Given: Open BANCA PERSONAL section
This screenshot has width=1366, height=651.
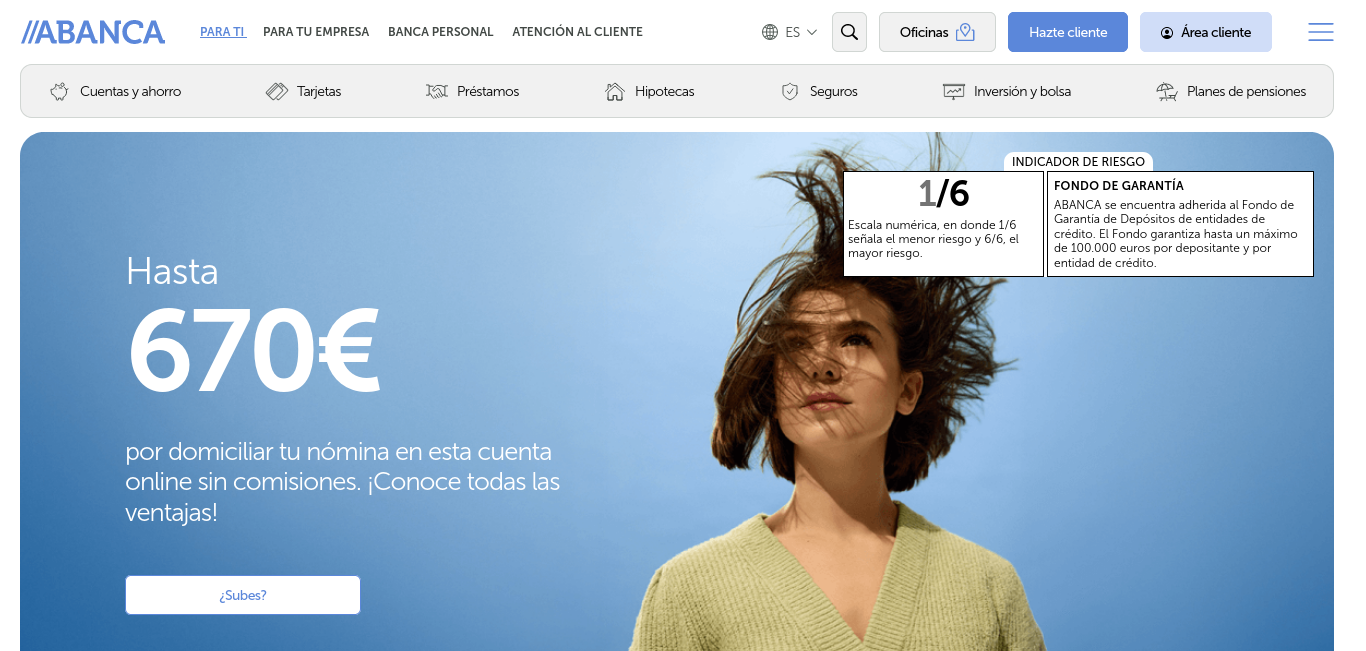Looking at the screenshot, I should coord(441,32).
